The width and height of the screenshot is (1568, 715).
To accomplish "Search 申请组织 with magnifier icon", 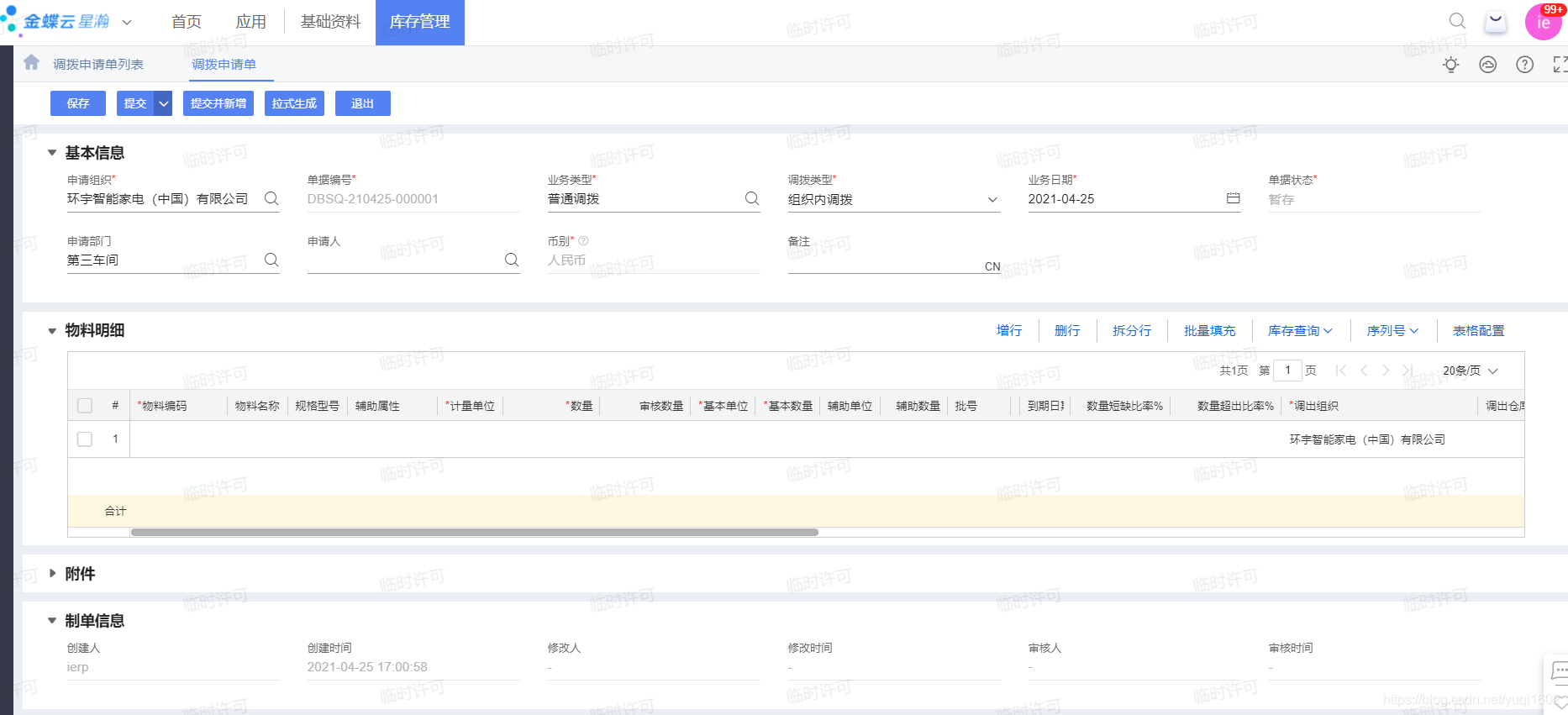I will click(271, 198).
